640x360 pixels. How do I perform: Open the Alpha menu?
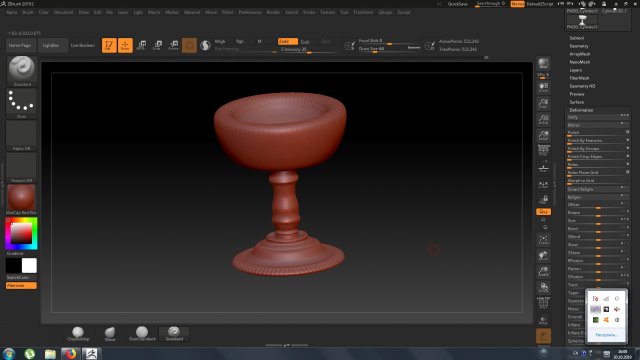(11, 12)
